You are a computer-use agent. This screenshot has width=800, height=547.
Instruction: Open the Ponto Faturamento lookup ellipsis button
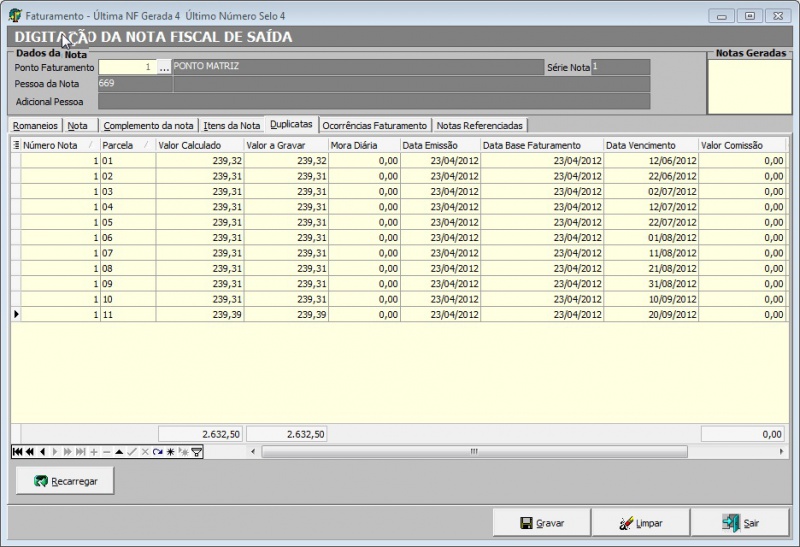pyautogui.click(x=164, y=67)
